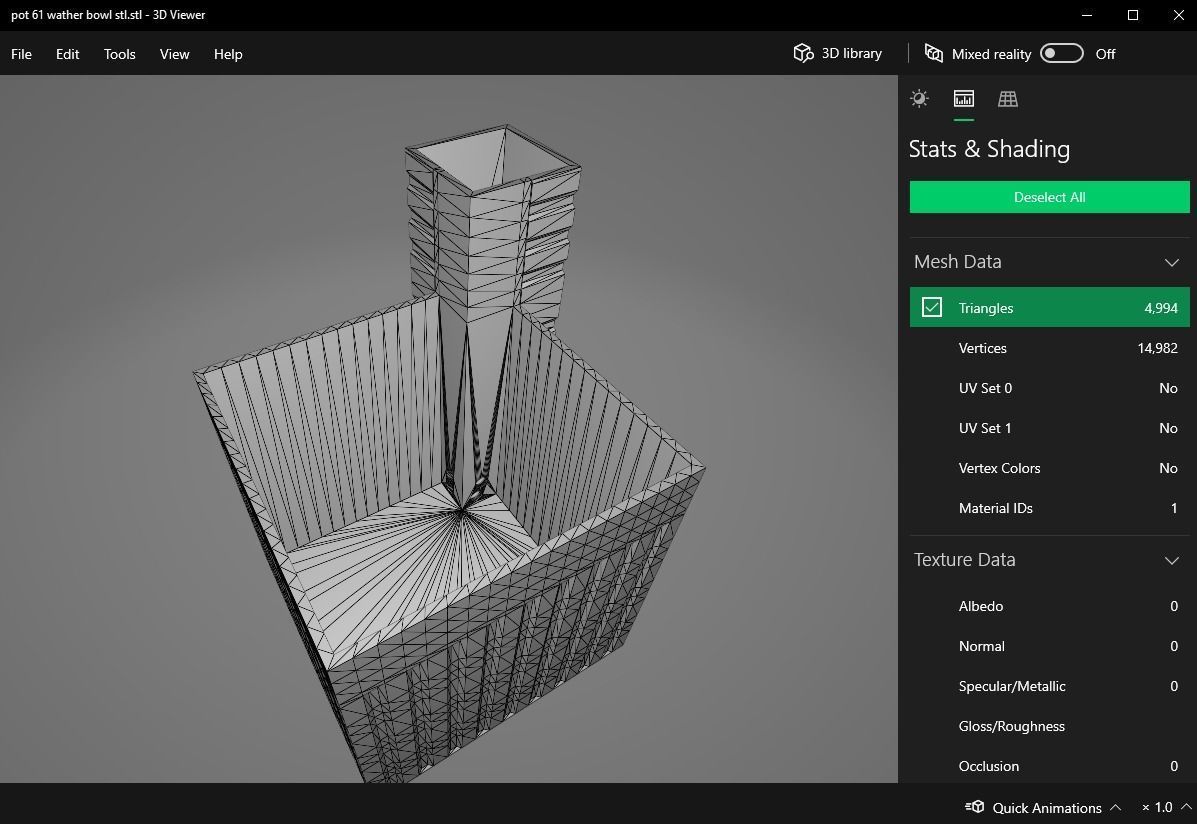This screenshot has height=824, width=1197.
Task: Select the Occlusion row
Action: (1050, 765)
